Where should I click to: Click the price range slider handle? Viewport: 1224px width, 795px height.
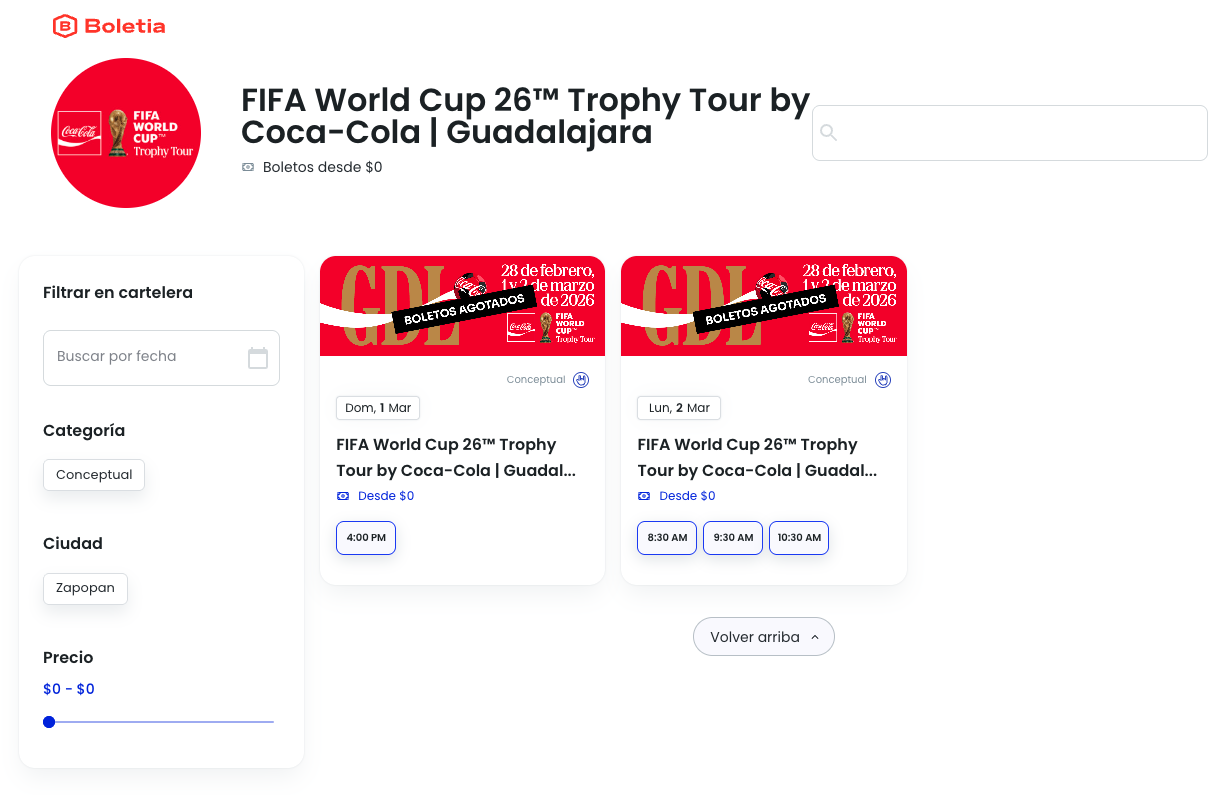click(x=49, y=722)
